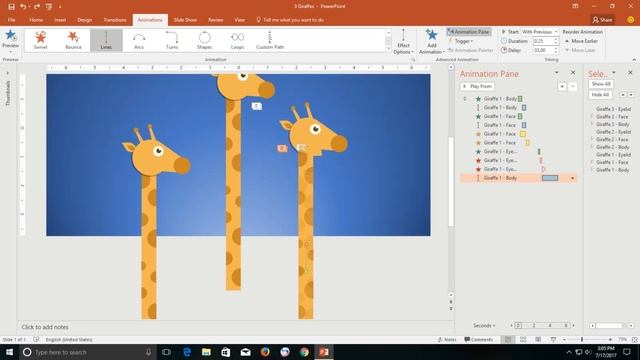Click the Undo icon

(23, 7)
